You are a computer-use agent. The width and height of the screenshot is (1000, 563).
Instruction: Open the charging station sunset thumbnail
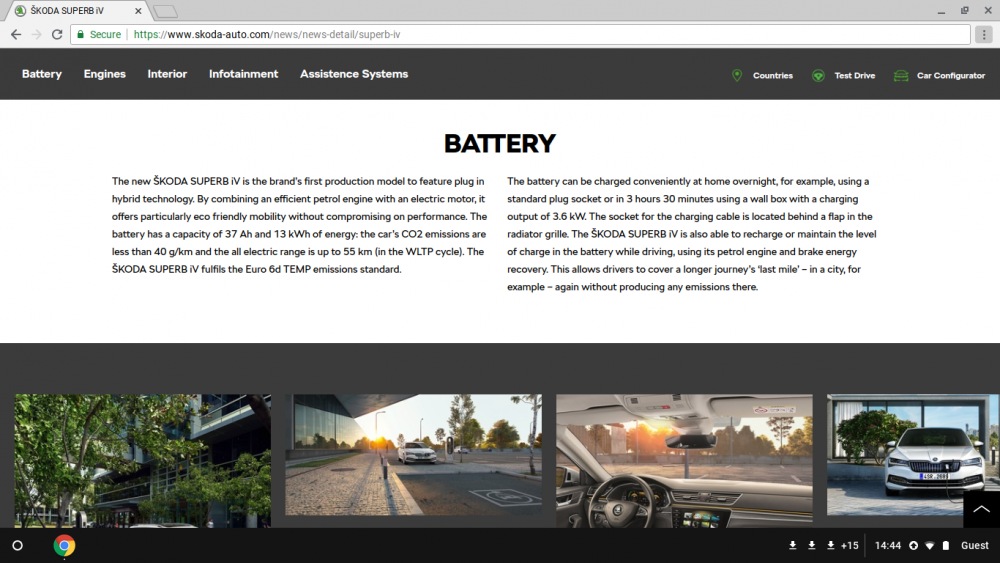tap(413, 455)
